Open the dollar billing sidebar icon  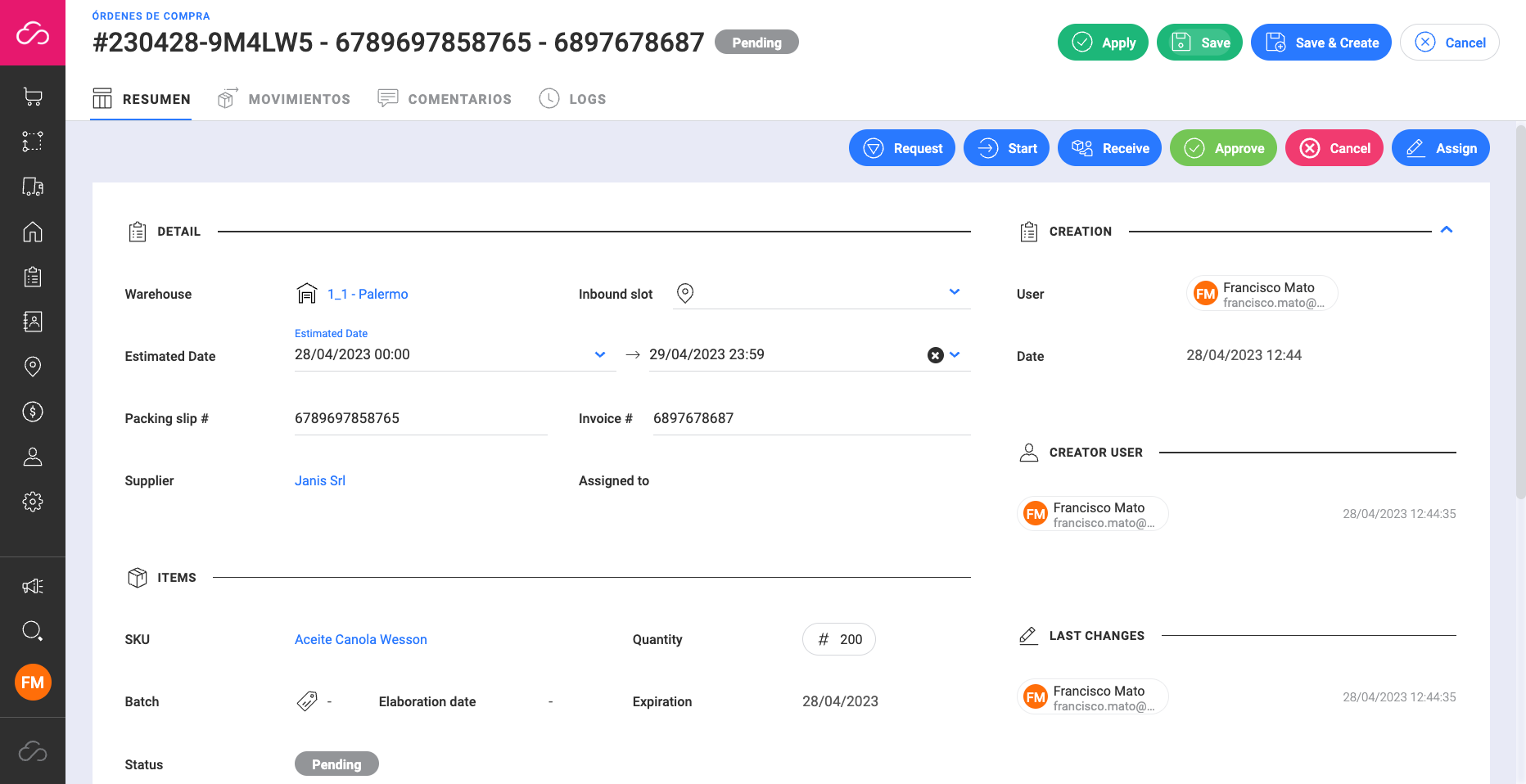pos(33,412)
